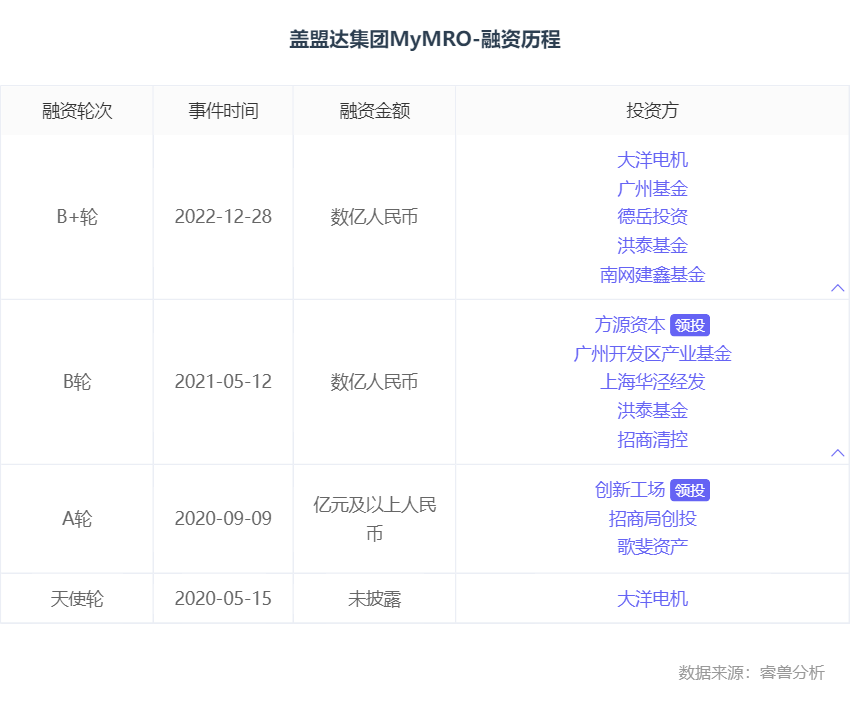Select the 融资金额 column header
This screenshot has height=715, width=850.
(x=375, y=111)
